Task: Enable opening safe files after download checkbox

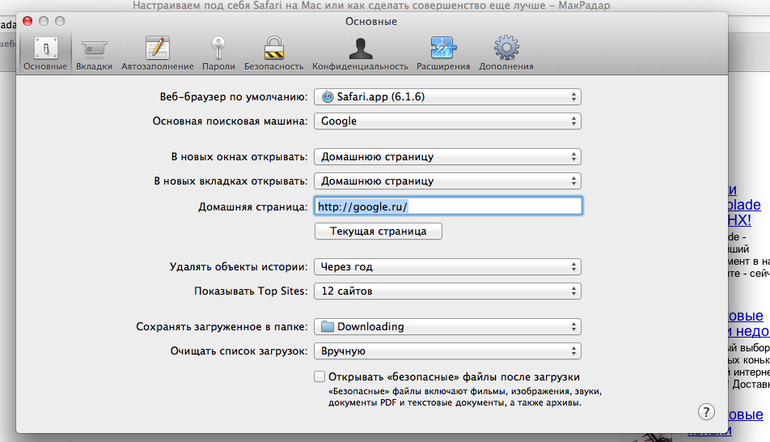Action: pyautogui.click(x=319, y=377)
